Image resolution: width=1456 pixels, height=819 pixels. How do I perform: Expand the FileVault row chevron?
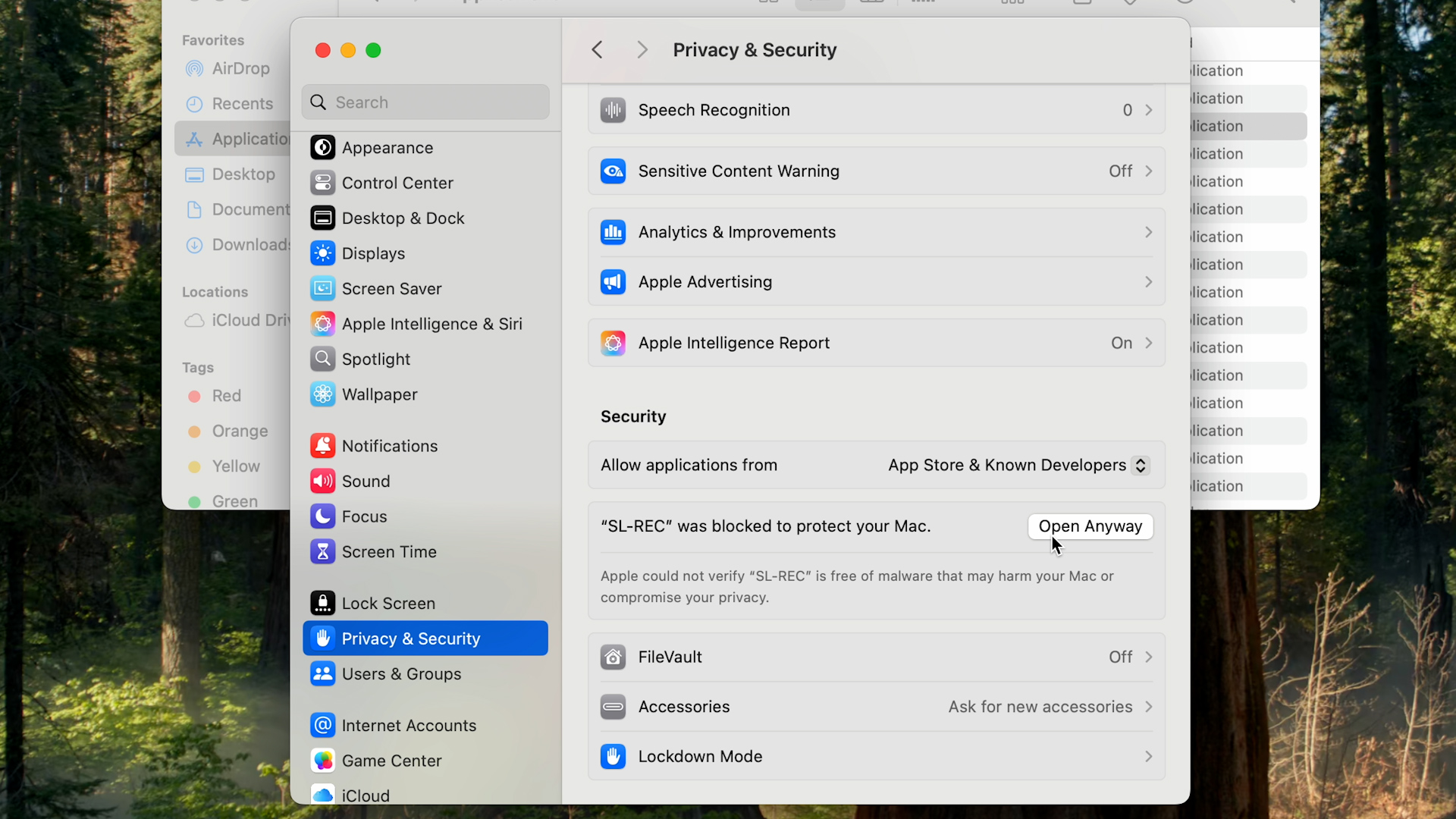point(1149,657)
